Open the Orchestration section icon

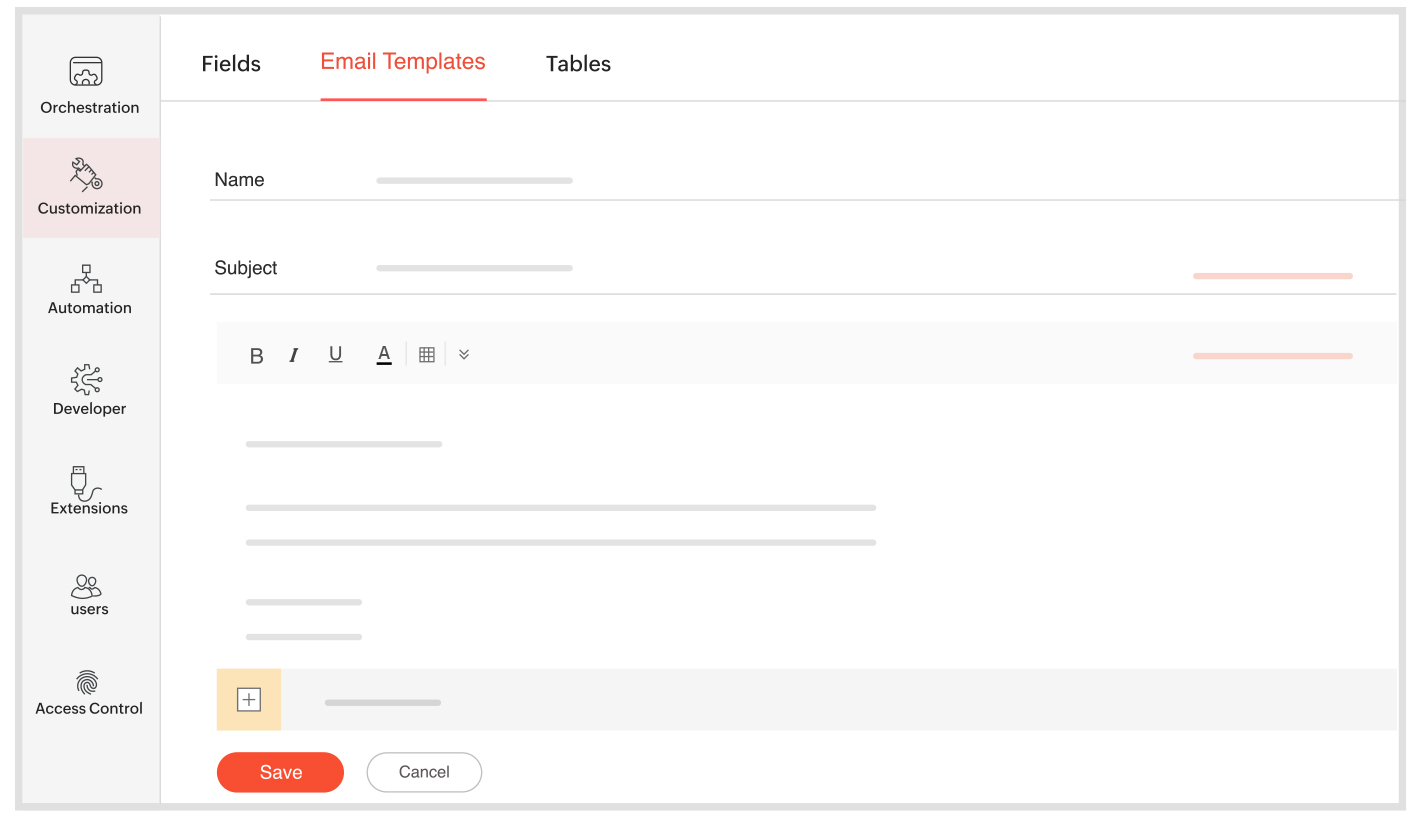(86, 72)
